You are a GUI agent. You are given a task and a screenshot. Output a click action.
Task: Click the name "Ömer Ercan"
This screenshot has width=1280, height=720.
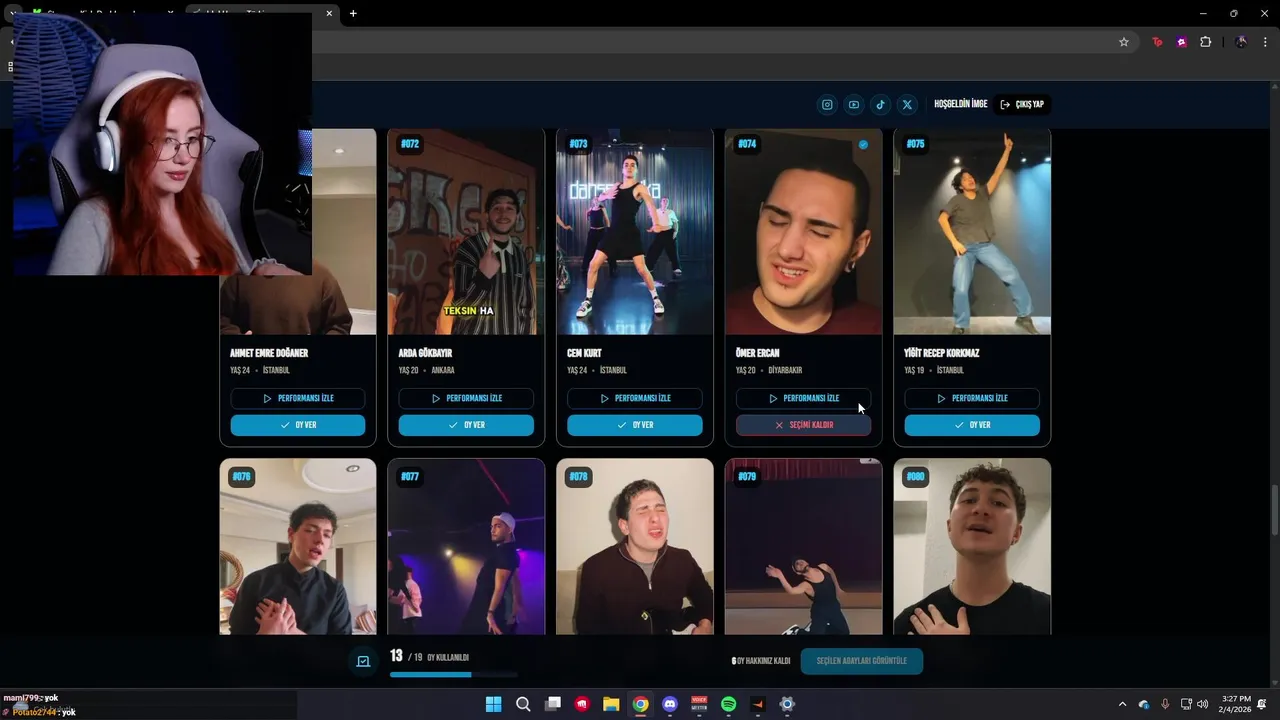[x=757, y=353]
